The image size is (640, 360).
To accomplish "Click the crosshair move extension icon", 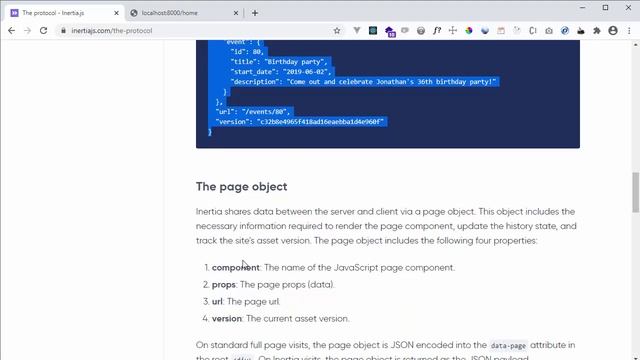I will (x=453, y=30).
